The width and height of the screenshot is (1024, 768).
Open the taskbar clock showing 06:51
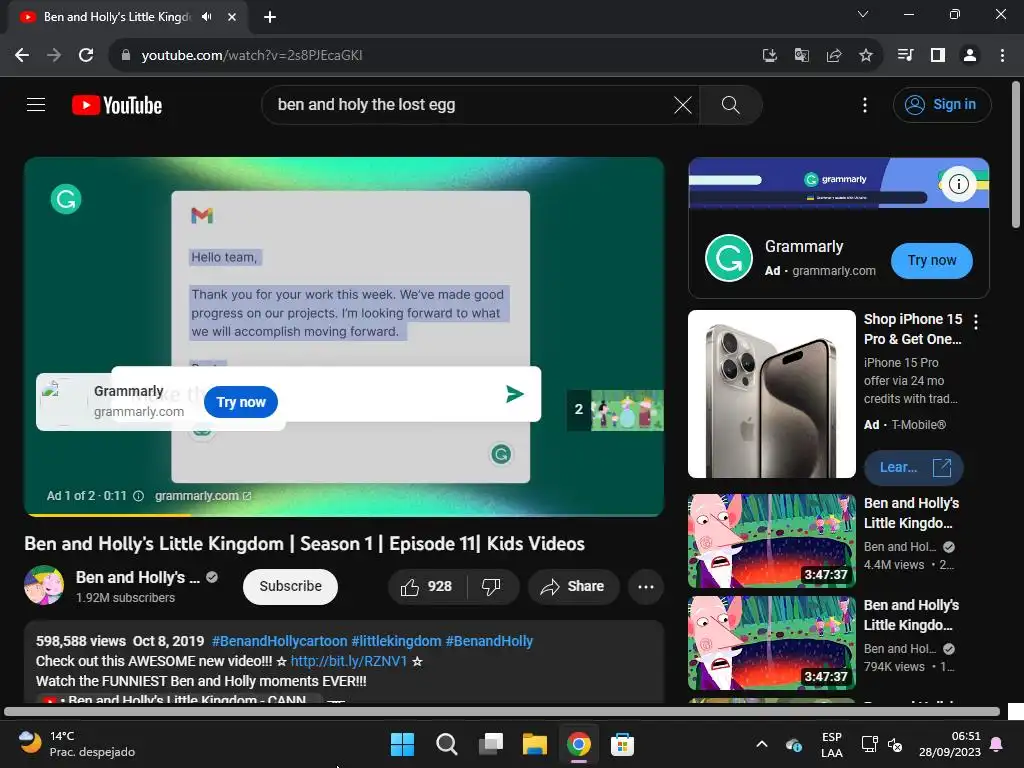[x=950, y=744]
